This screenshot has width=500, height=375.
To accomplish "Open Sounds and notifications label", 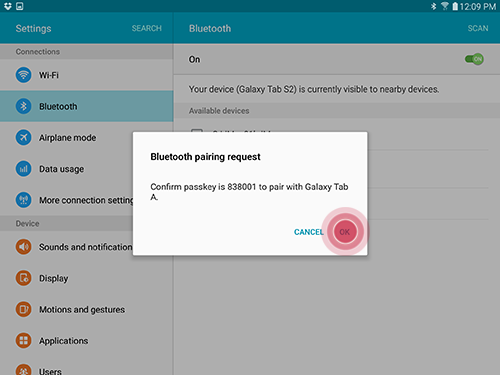I will point(86,247).
